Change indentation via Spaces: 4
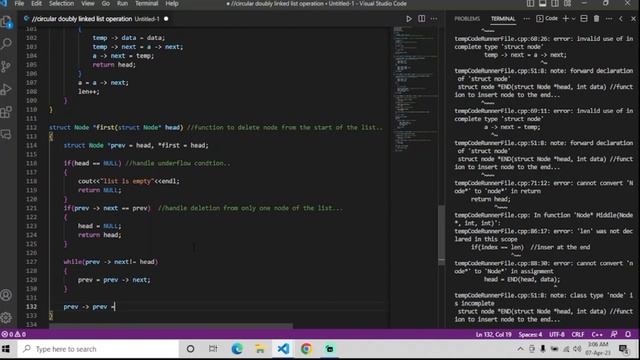The width and height of the screenshot is (640, 360). pos(530,334)
